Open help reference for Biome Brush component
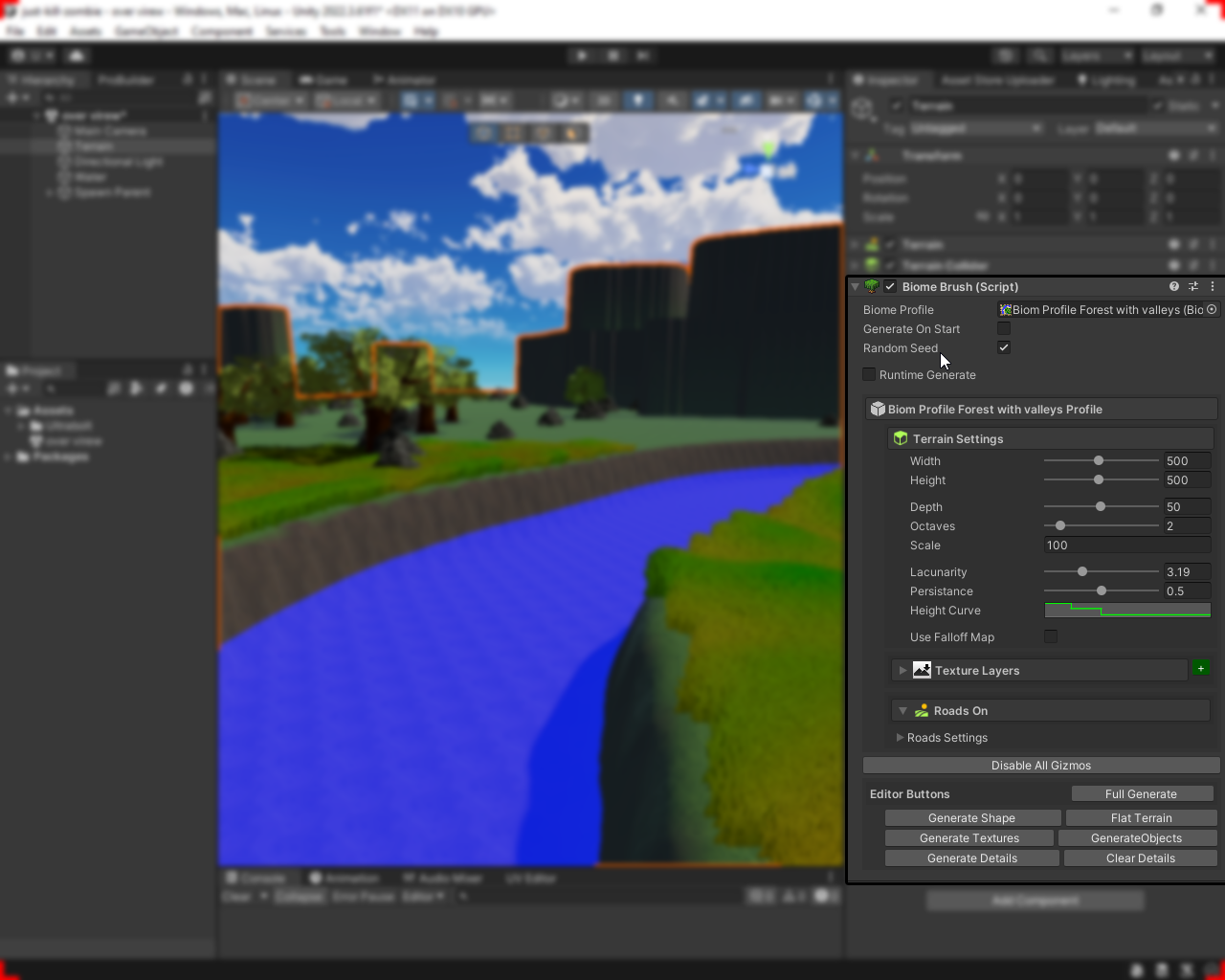Viewport: 1225px width, 980px height. [x=1174, y=286]
